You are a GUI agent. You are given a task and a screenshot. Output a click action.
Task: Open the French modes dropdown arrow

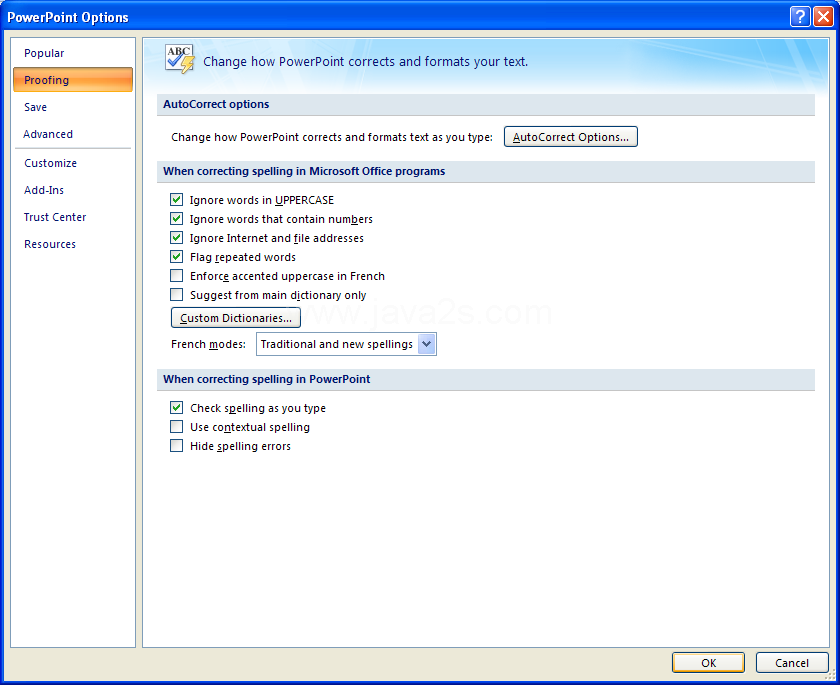click(x=426, y=344)
